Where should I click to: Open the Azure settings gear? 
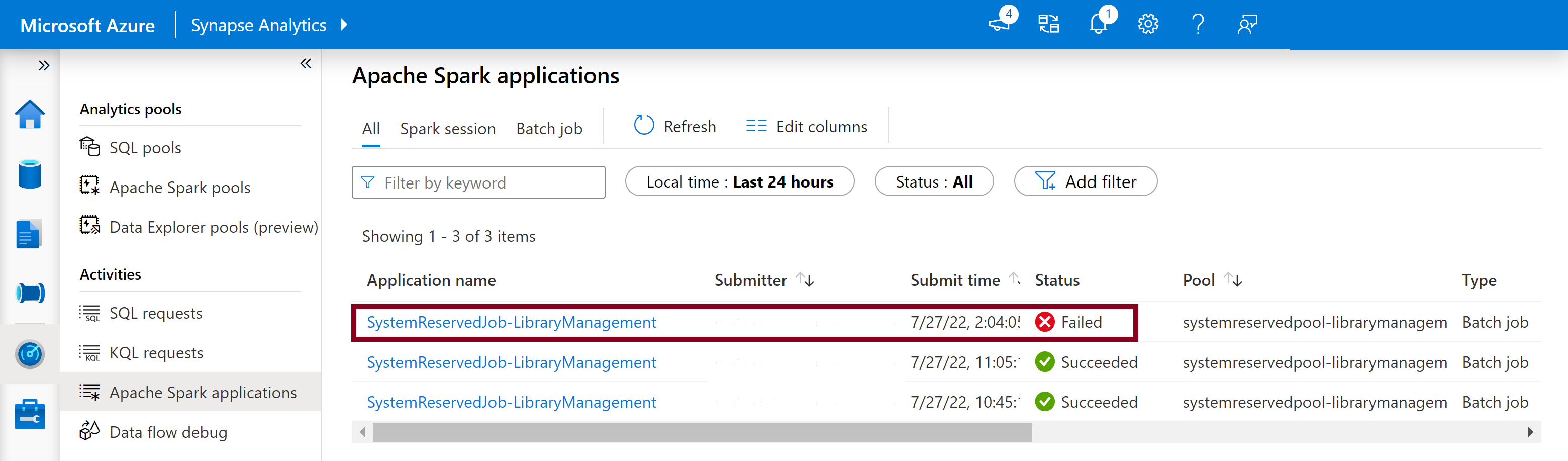tap(1147, 24)
